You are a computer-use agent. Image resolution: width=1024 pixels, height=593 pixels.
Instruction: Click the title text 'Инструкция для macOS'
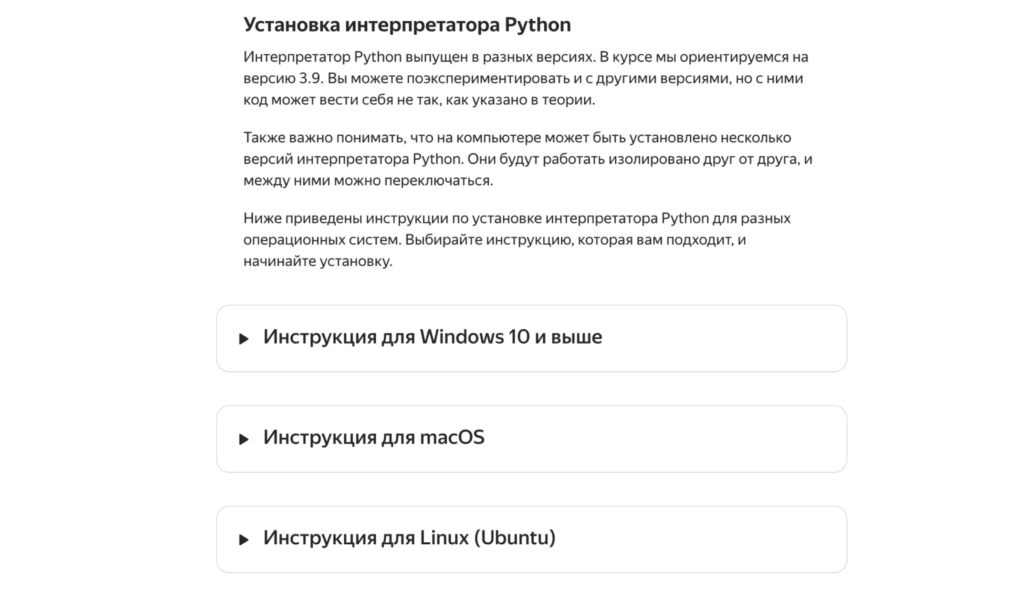click(374, 438)
